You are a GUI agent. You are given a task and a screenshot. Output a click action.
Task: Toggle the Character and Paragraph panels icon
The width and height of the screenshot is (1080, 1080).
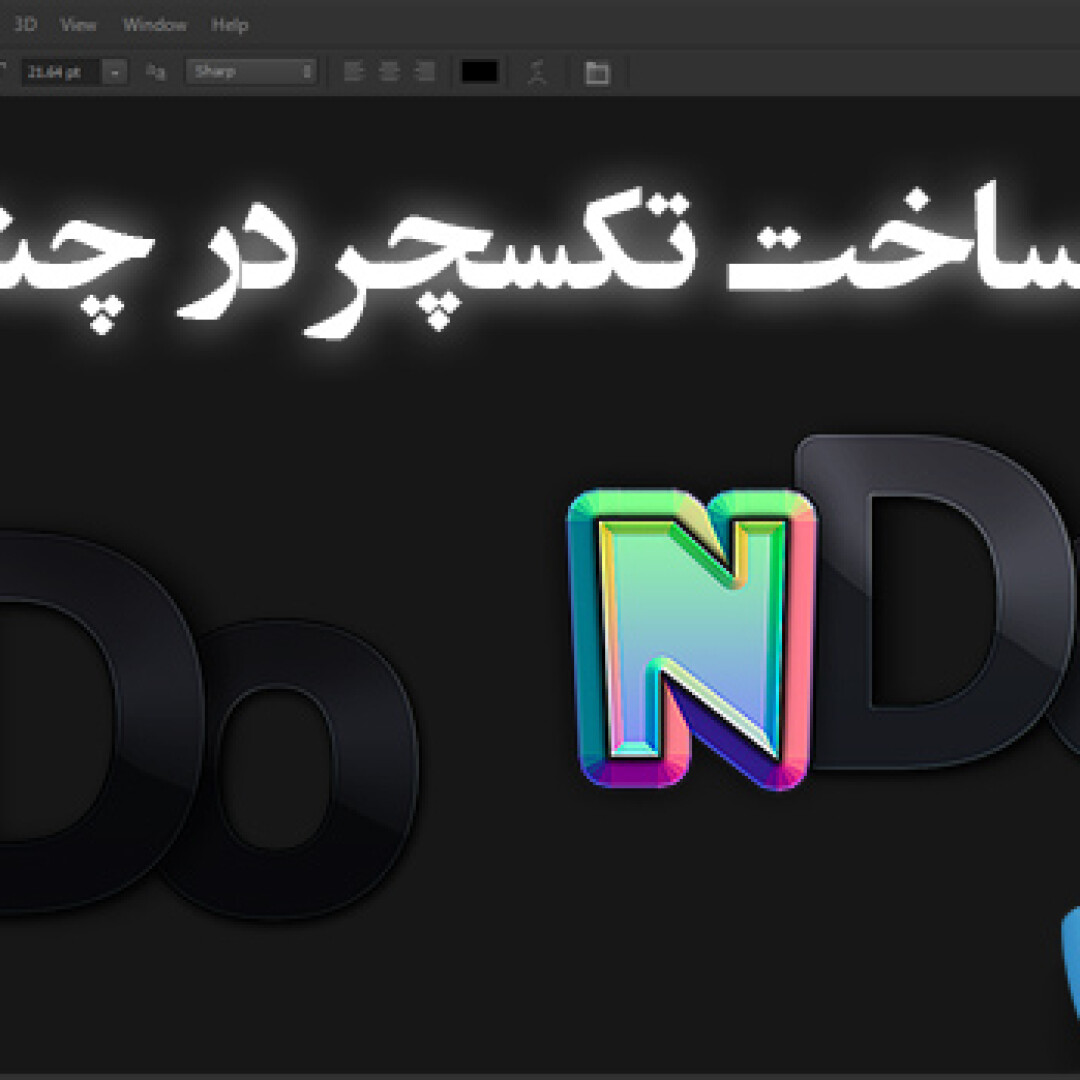(597, 73)
